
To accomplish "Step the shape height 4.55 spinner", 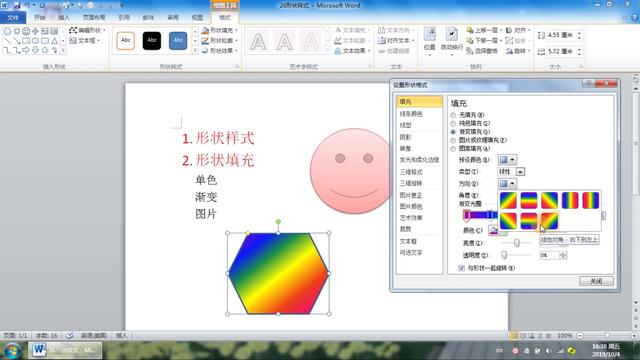I will point(579,35).
